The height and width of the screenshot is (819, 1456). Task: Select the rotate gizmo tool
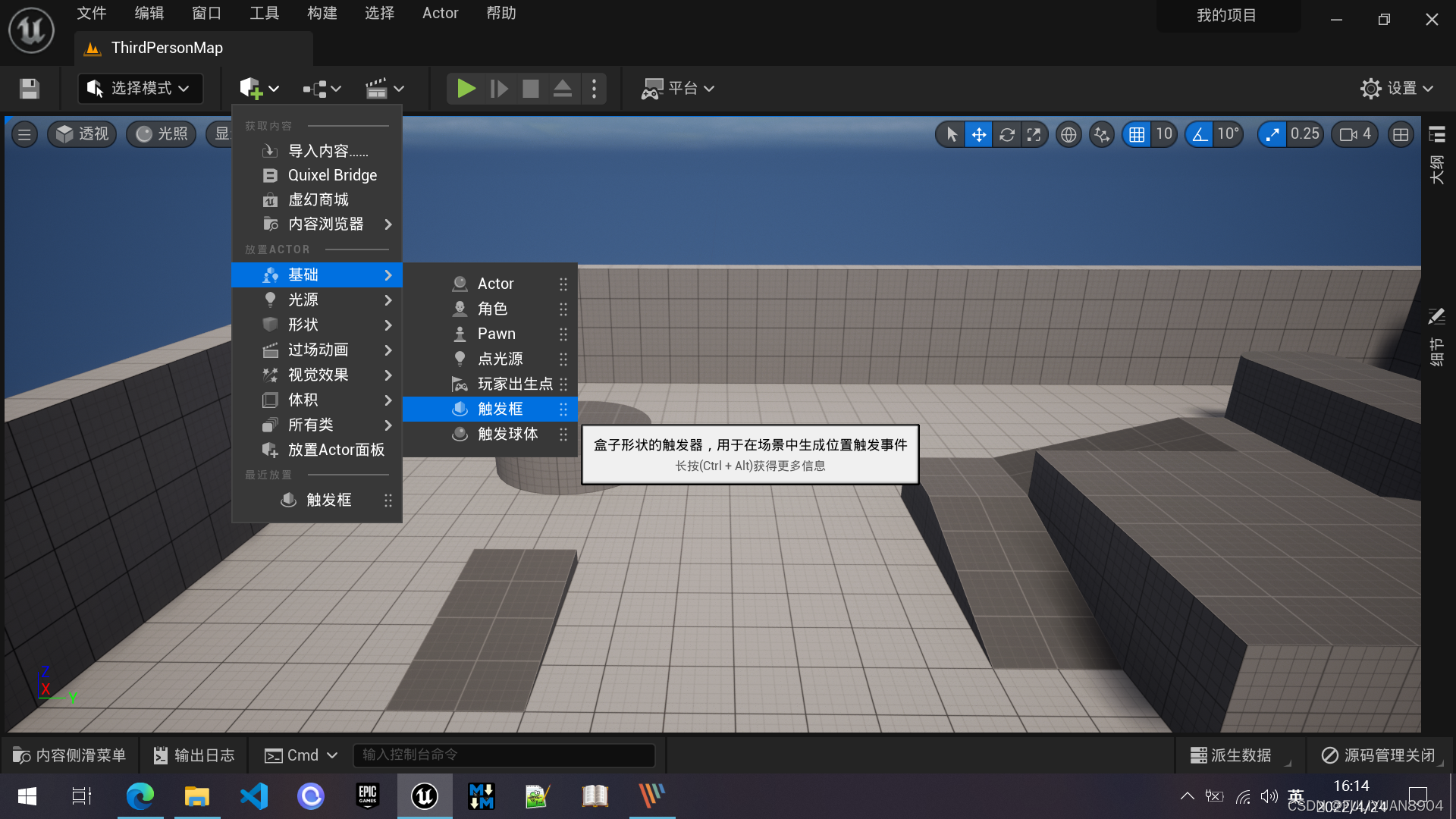1006,135
